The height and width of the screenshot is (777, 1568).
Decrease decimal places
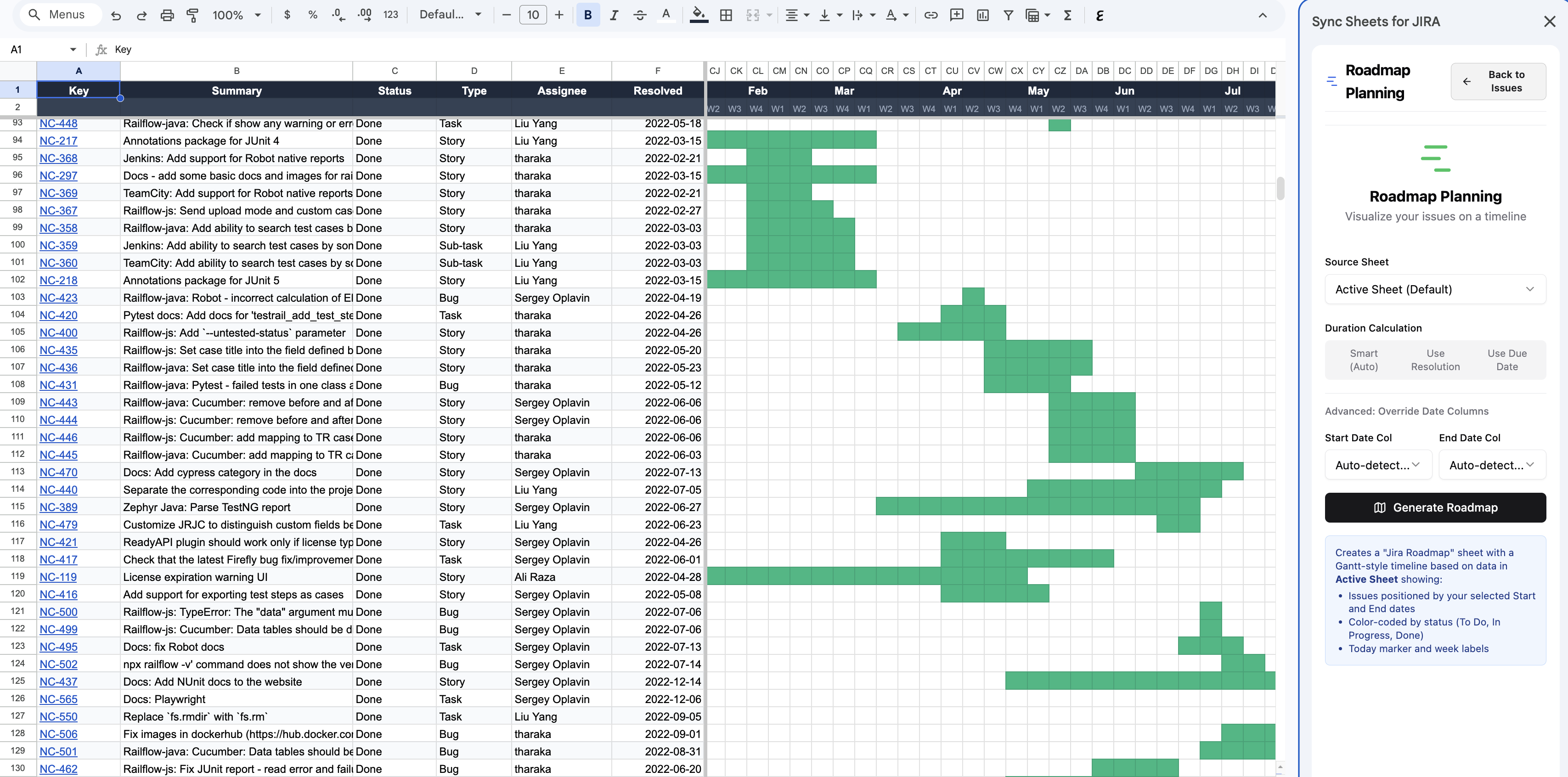tap(338, 15)
